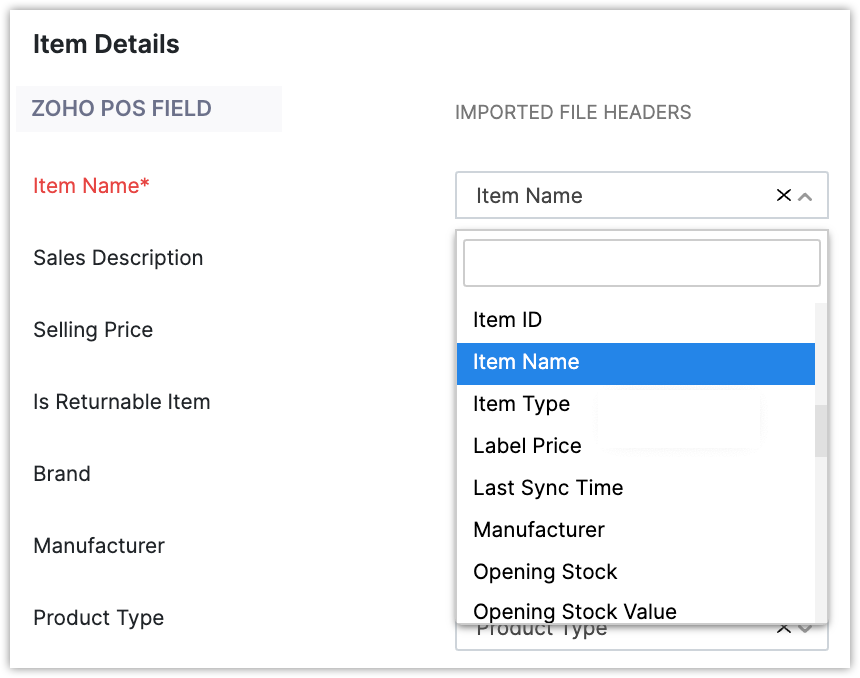860x678 pixels.
Task: Click the required Item Name* field label
Action: coord(91,186)
